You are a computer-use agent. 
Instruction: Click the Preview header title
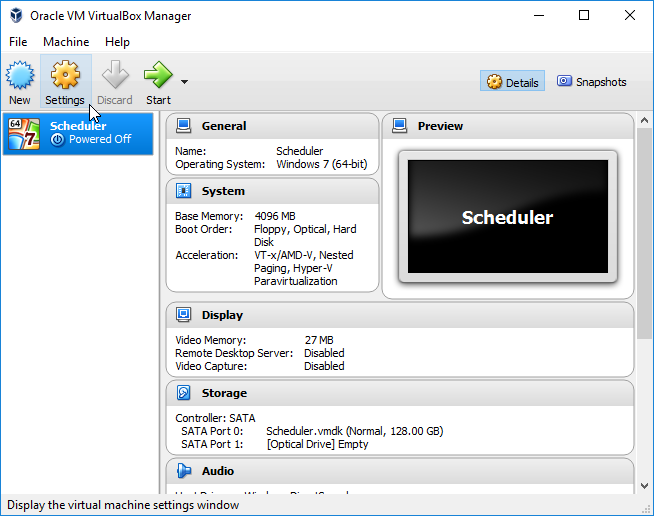coord(440,126)
